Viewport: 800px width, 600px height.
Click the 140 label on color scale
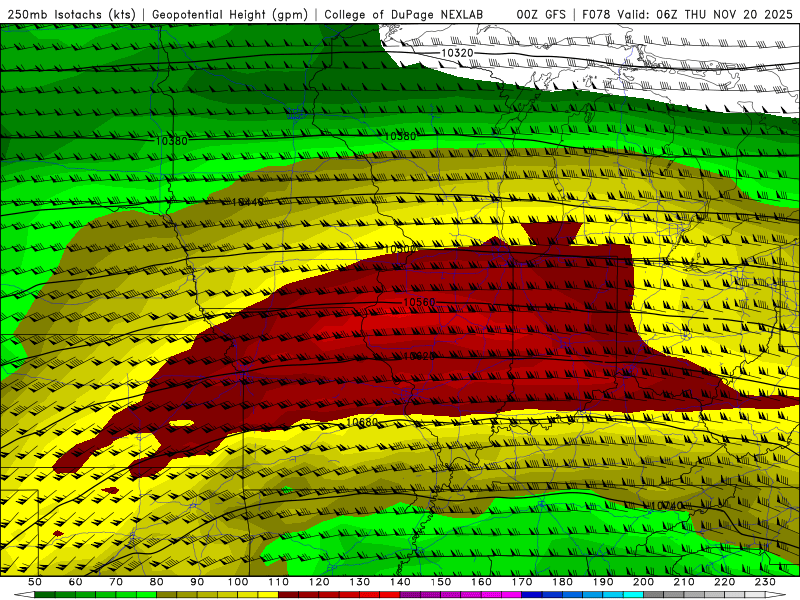click(x=400, y=582)
